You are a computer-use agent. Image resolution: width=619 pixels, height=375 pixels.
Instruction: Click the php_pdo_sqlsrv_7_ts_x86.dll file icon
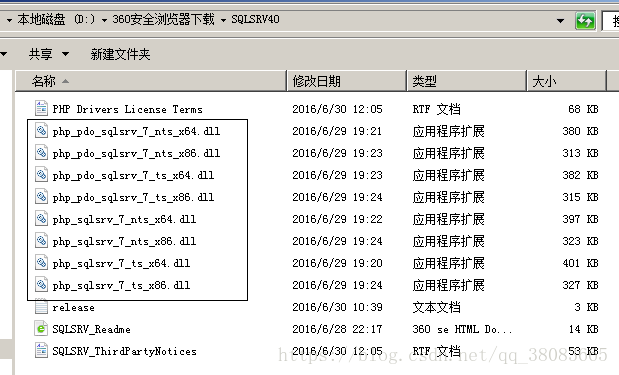[41, 197]
